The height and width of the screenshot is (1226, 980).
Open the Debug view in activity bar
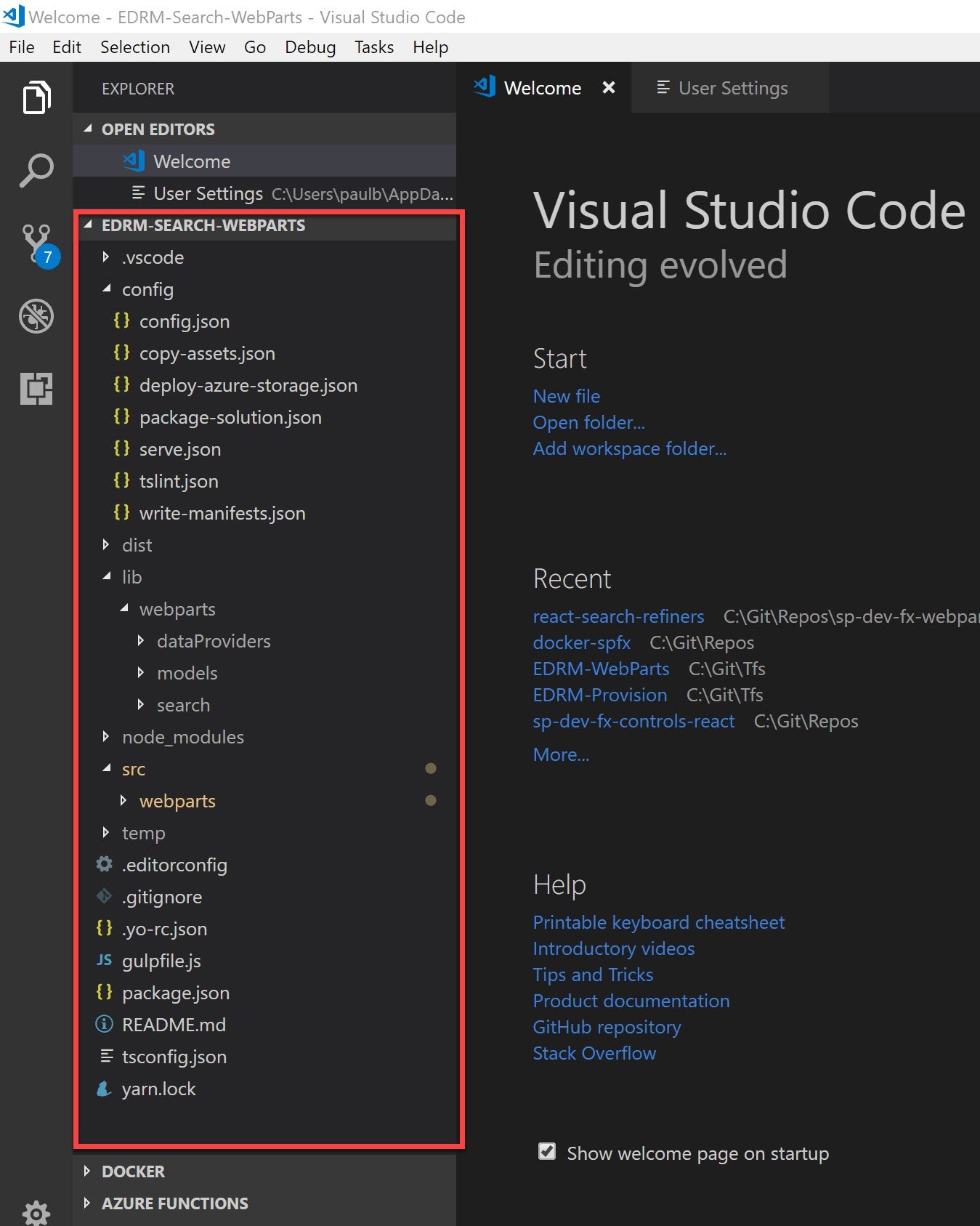click(x=36, y=316)
